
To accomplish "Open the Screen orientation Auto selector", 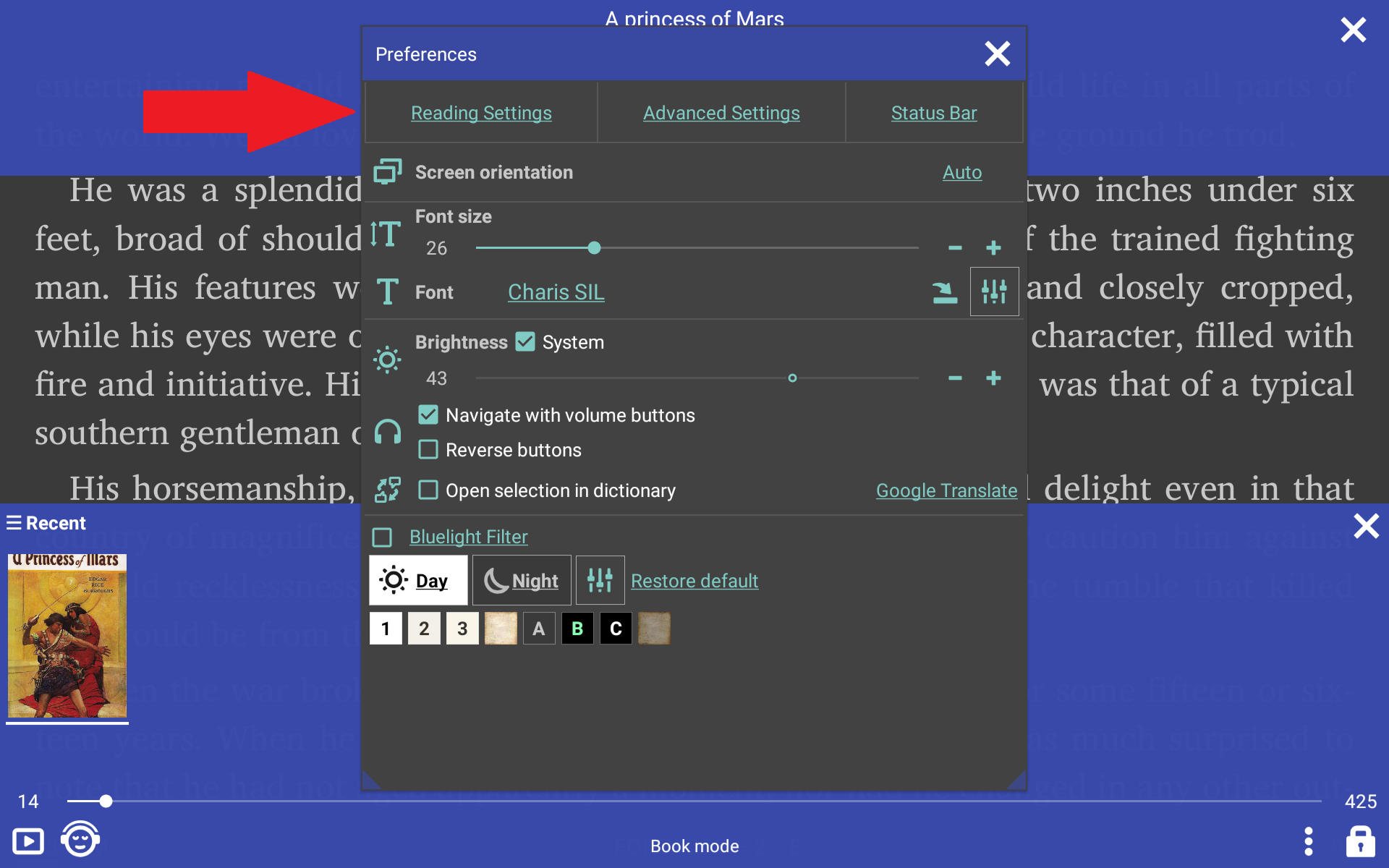I will pyautogui.click(x=961, y=172).
